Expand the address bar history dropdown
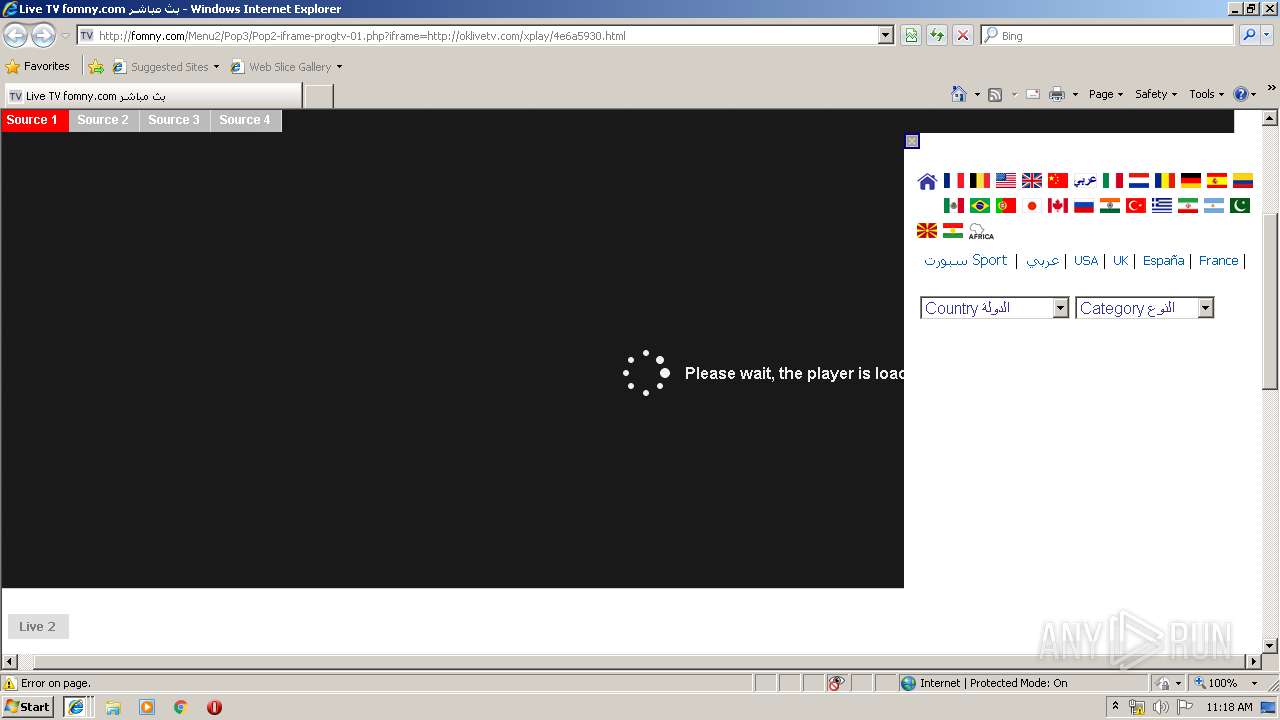Image resolution: width=1280 pixels, height=720 pixels. point(885,35)
